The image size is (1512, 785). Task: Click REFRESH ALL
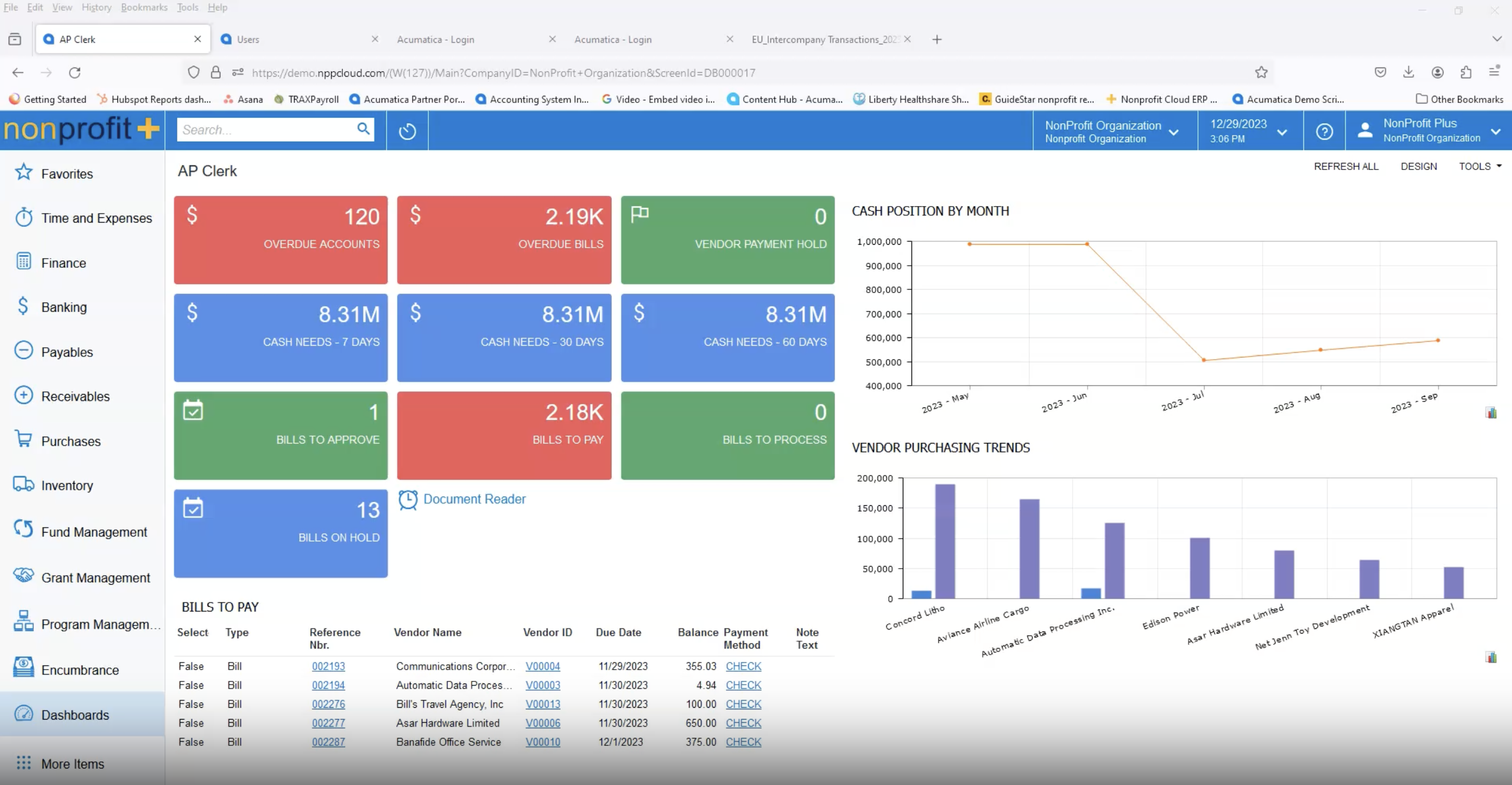1346,166
